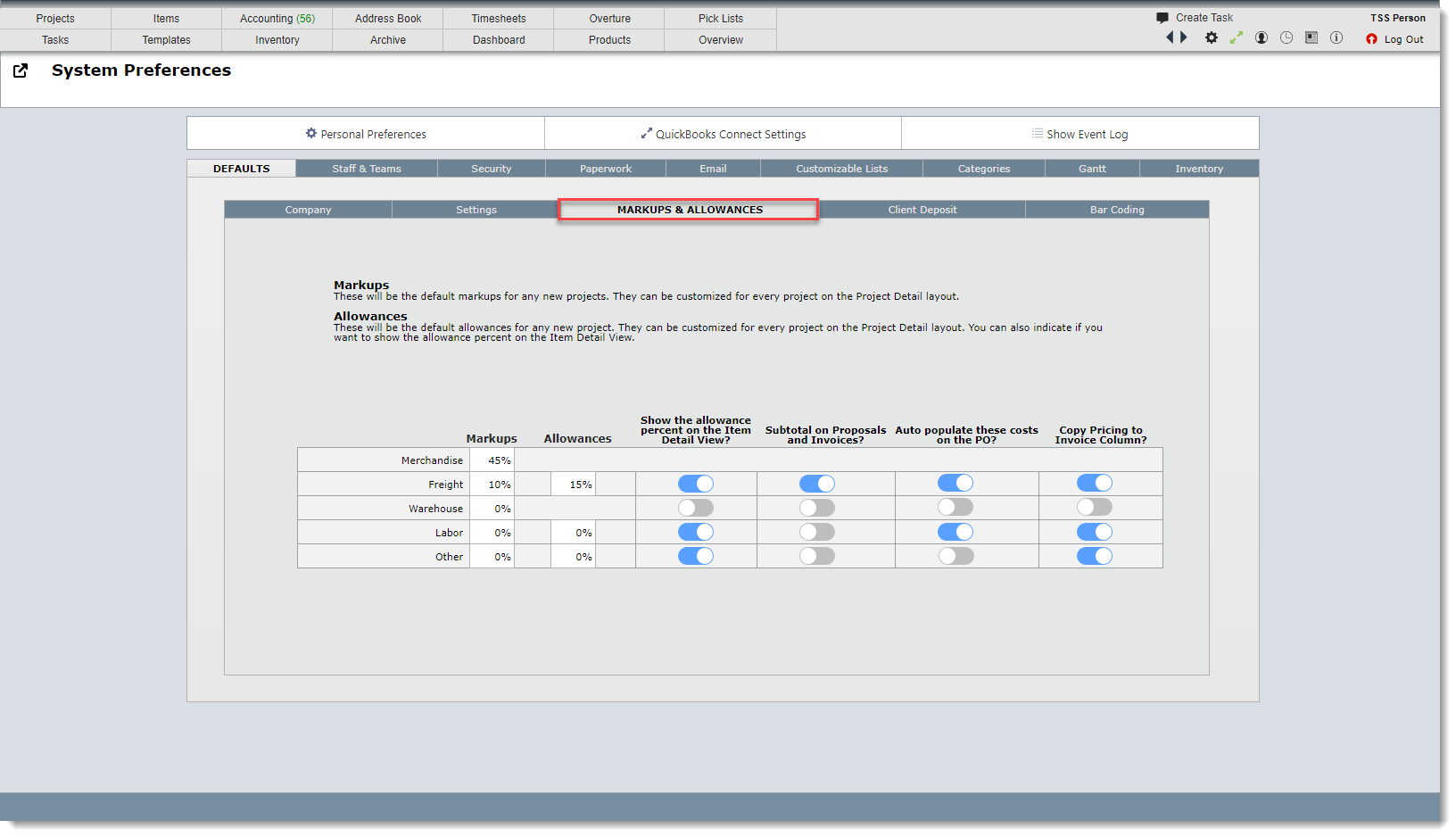The width and height of the screenshot is (1456, 837).
Task: Enable Warehouse auto populate PO toggle
Action: (955, 507)
